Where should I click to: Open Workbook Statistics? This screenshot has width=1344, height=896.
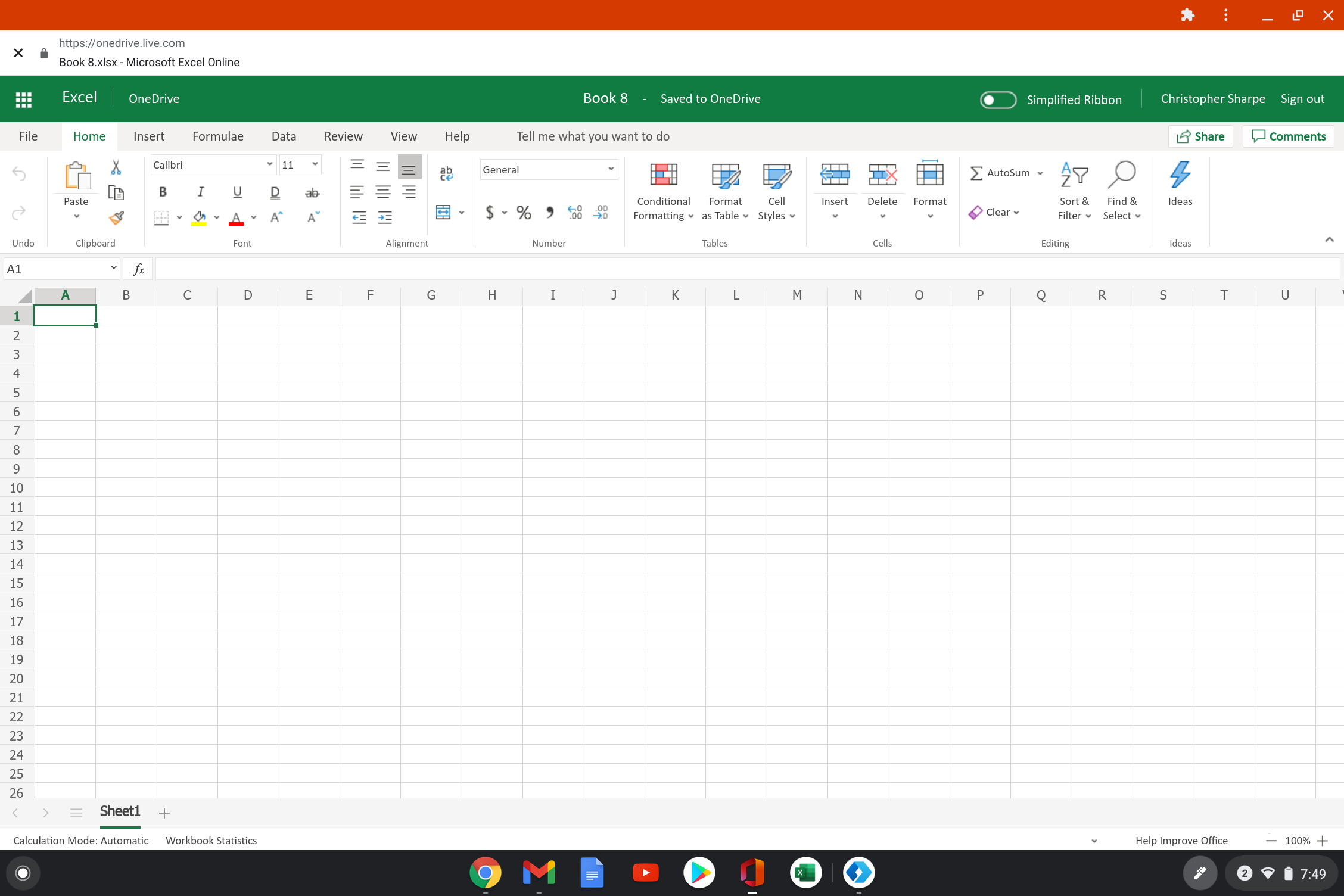pos(211,841)
